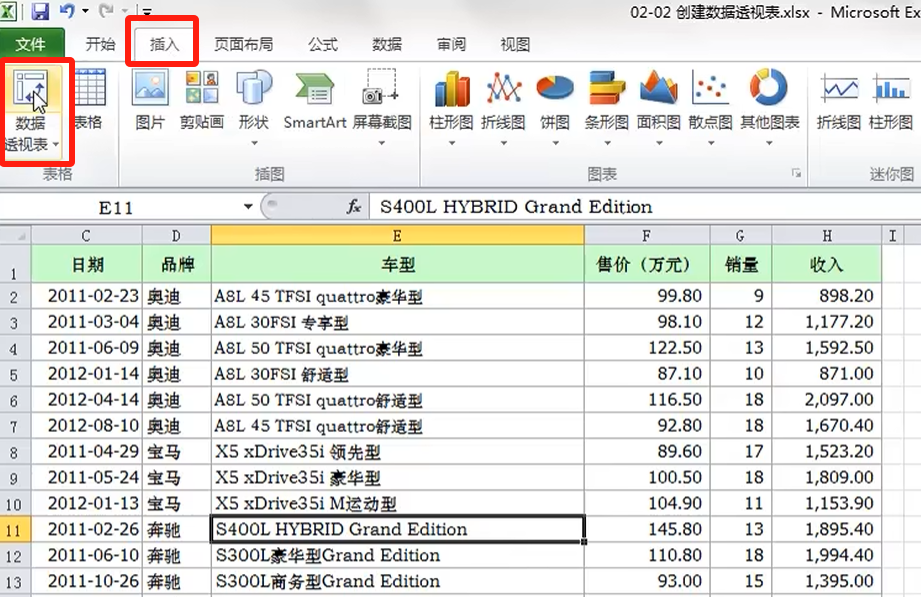Open the File (文件) tab
The height and width of the screenshot is (597, 921).
coord(32,43)
